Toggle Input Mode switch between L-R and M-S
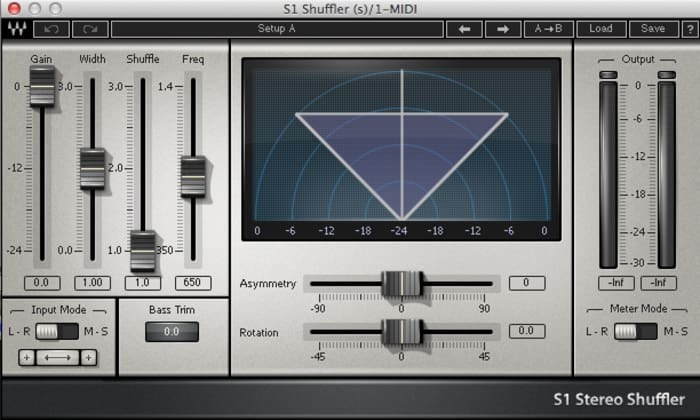The height and width of the screenshot is (420, 700). (57, 332)
